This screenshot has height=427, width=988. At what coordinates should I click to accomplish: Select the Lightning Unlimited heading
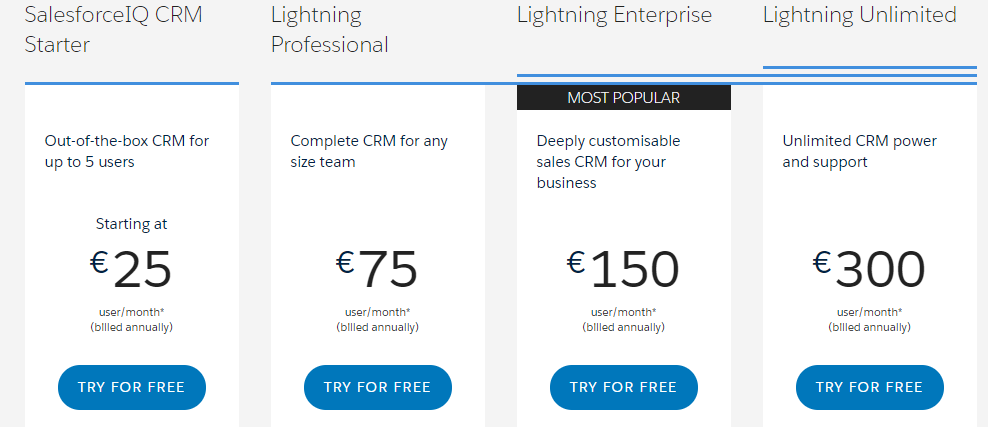click(859, 14)
